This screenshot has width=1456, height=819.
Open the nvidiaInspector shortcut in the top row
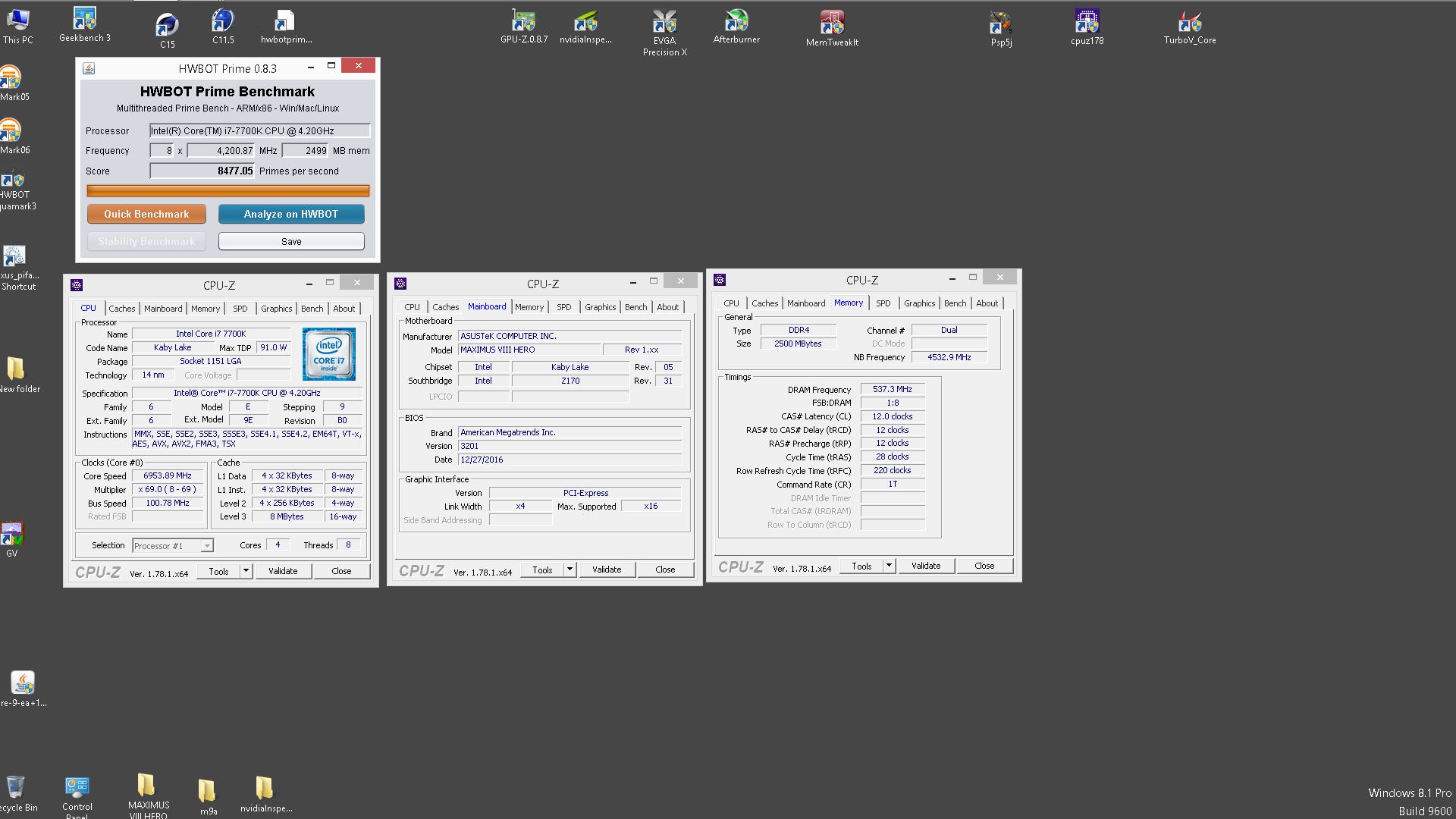point(585,27)
